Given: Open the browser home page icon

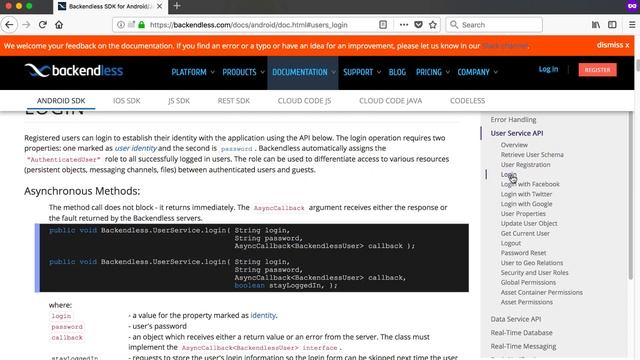Looking at the screenshot, I should tap(59, 24).
